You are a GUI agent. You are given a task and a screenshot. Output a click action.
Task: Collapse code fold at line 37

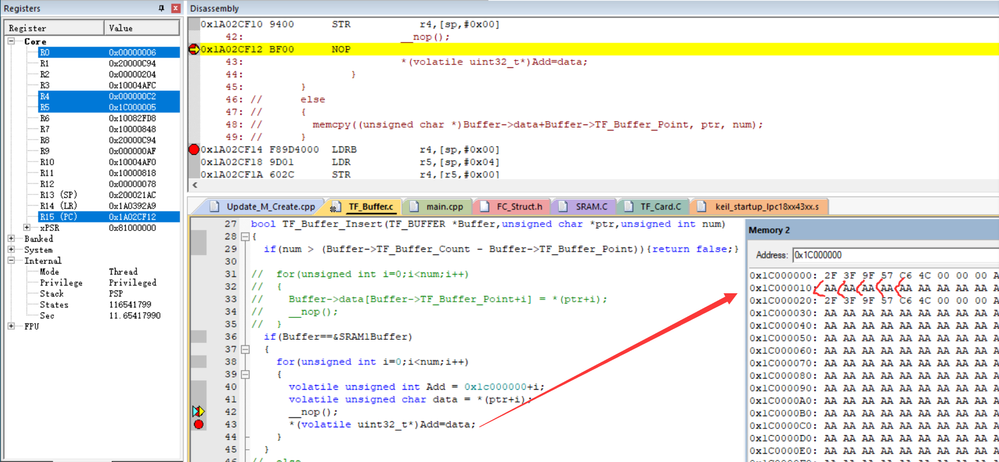pyautogui.click(x=246, y=349)
